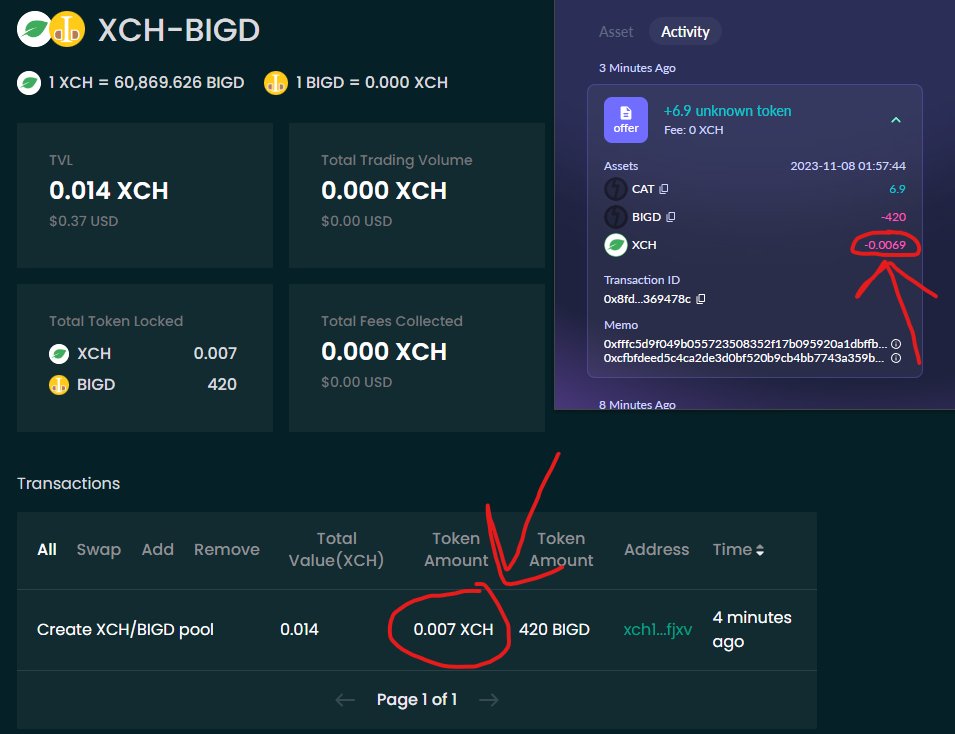This screenshot has width=955, height=734.
Task: Show All transactions
Action: point(47,549)
